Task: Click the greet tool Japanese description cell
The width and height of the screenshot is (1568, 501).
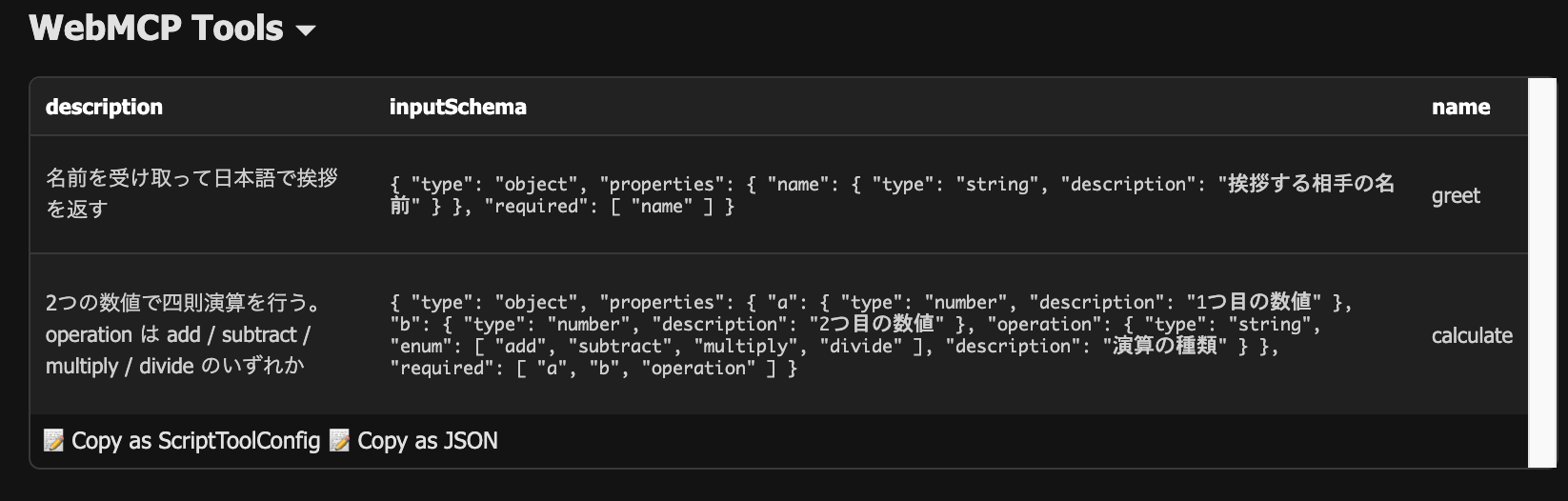Action: point(191,193)
